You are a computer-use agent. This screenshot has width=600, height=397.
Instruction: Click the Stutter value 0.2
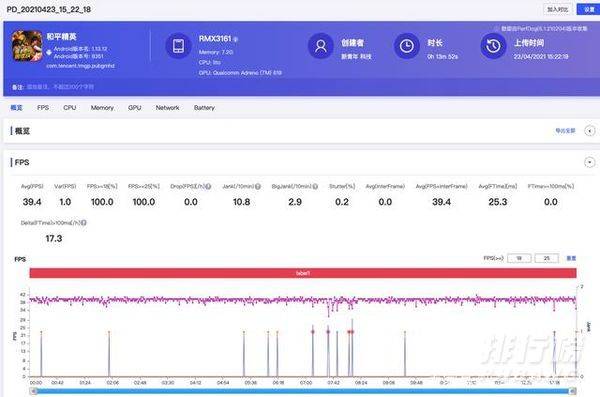342,202
